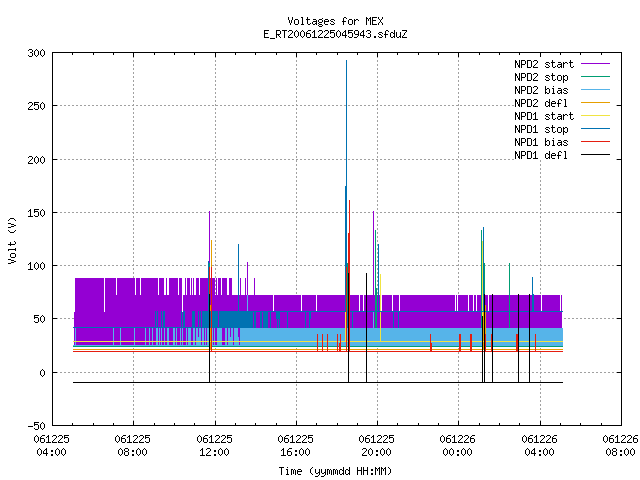Click the y-axis value 150
The image size is (640, 480).
[x=36, y=213]
